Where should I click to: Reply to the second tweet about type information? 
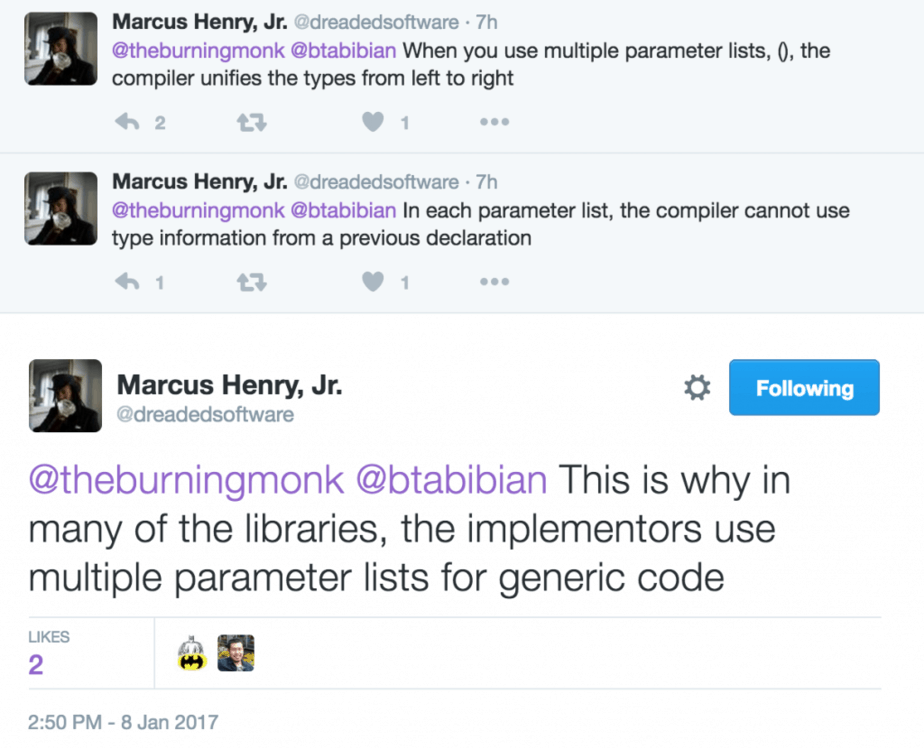click(x=127, y=283)
